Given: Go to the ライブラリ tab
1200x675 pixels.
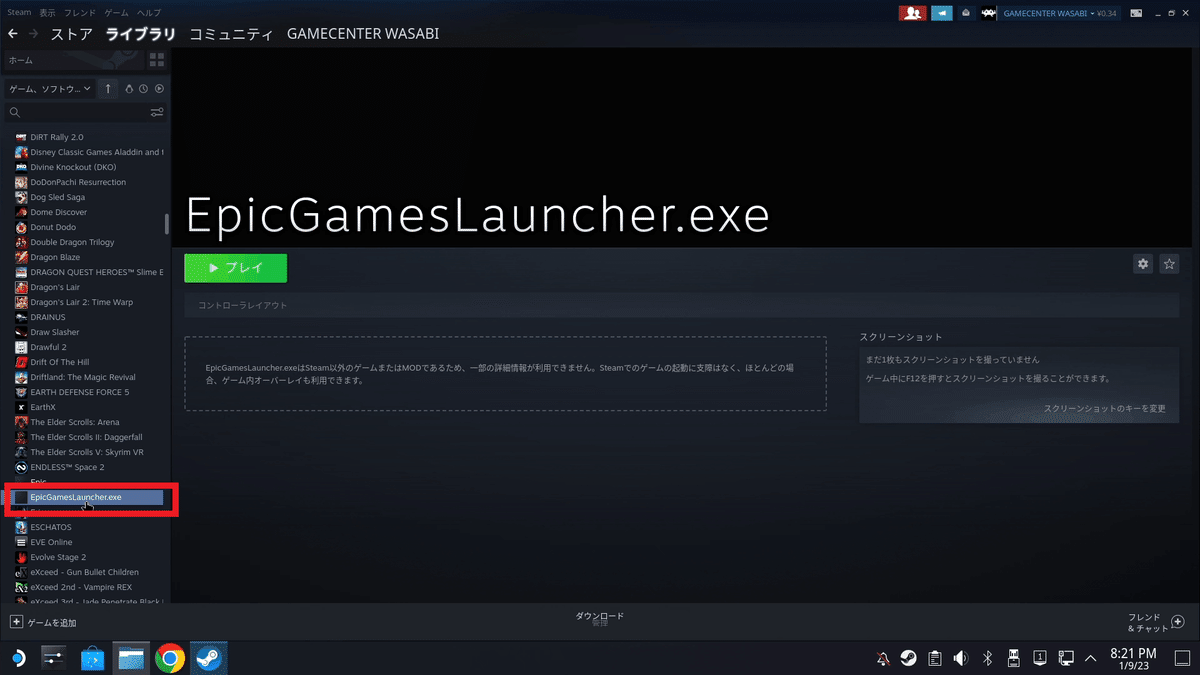Looking at the screenshot, I should (x=141, y=34).
